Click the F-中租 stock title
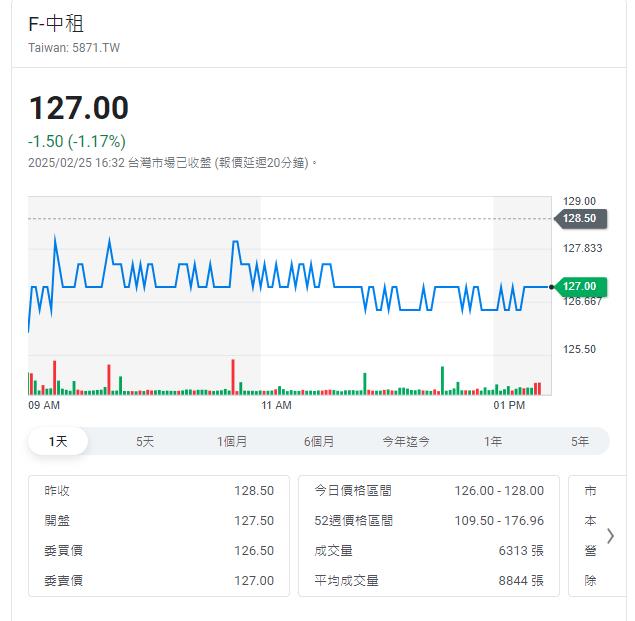Image resolution: width=635 pixels, height=621 pixels. pyautogui.click(x=56, y=23)
